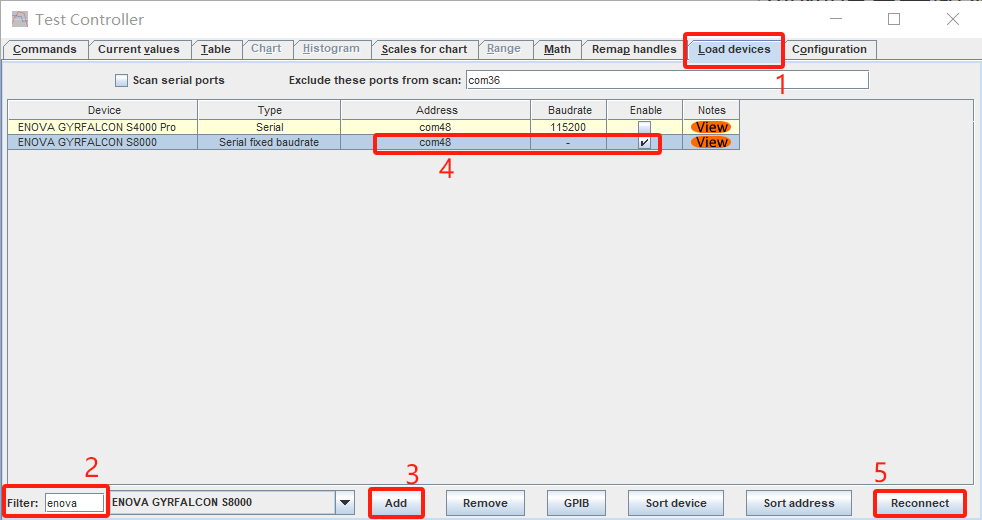The width and height of the screenshot is (982, 520).
Task: Click the Reconnect button
Action: tap(920, 503)
